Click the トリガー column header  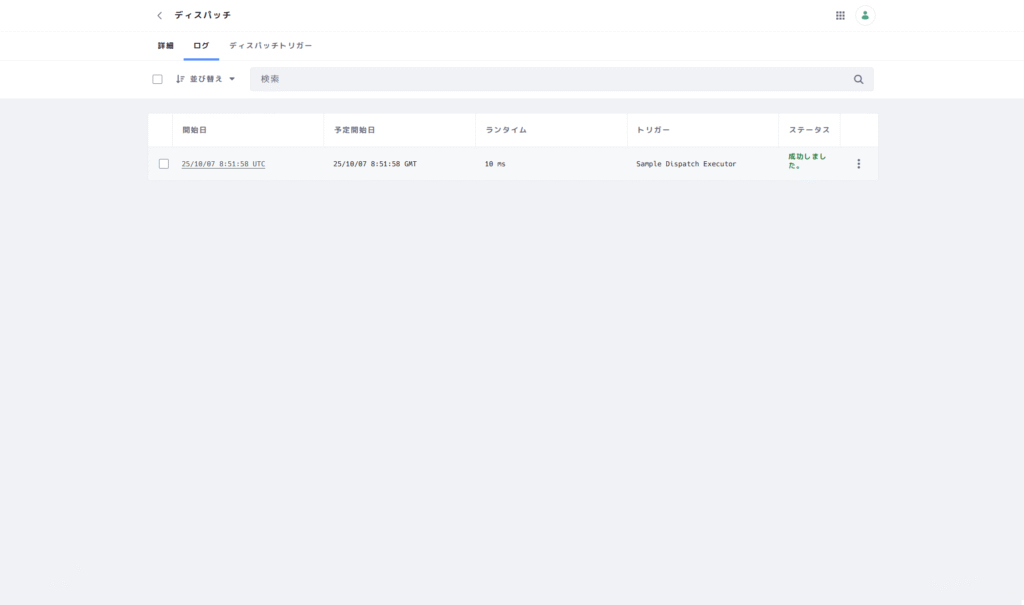(x=653, y=130)
